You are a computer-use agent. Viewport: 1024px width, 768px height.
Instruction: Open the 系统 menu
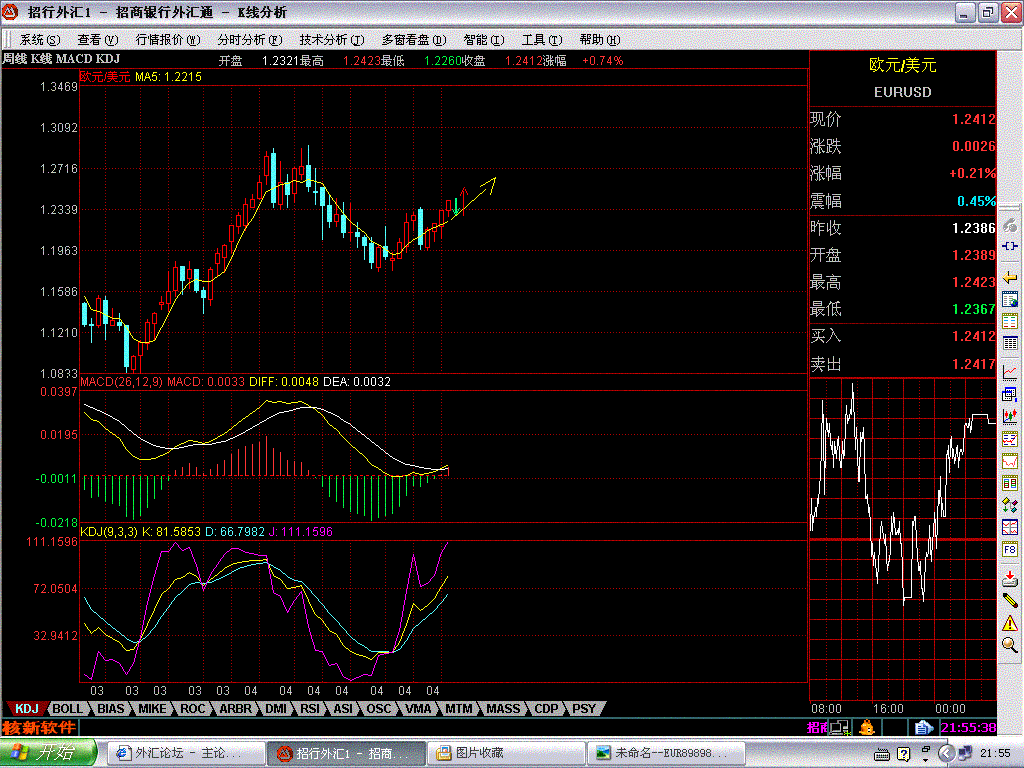point(39,40)
